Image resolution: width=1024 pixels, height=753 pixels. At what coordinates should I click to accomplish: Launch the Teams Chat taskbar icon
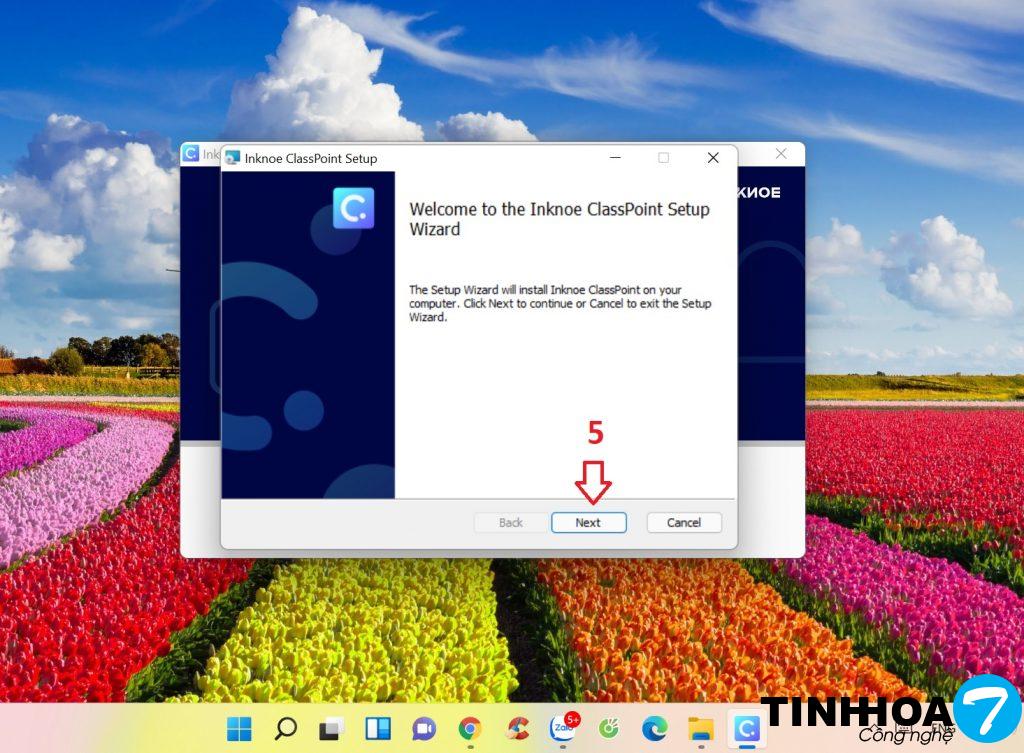click(x=424, y=729)
